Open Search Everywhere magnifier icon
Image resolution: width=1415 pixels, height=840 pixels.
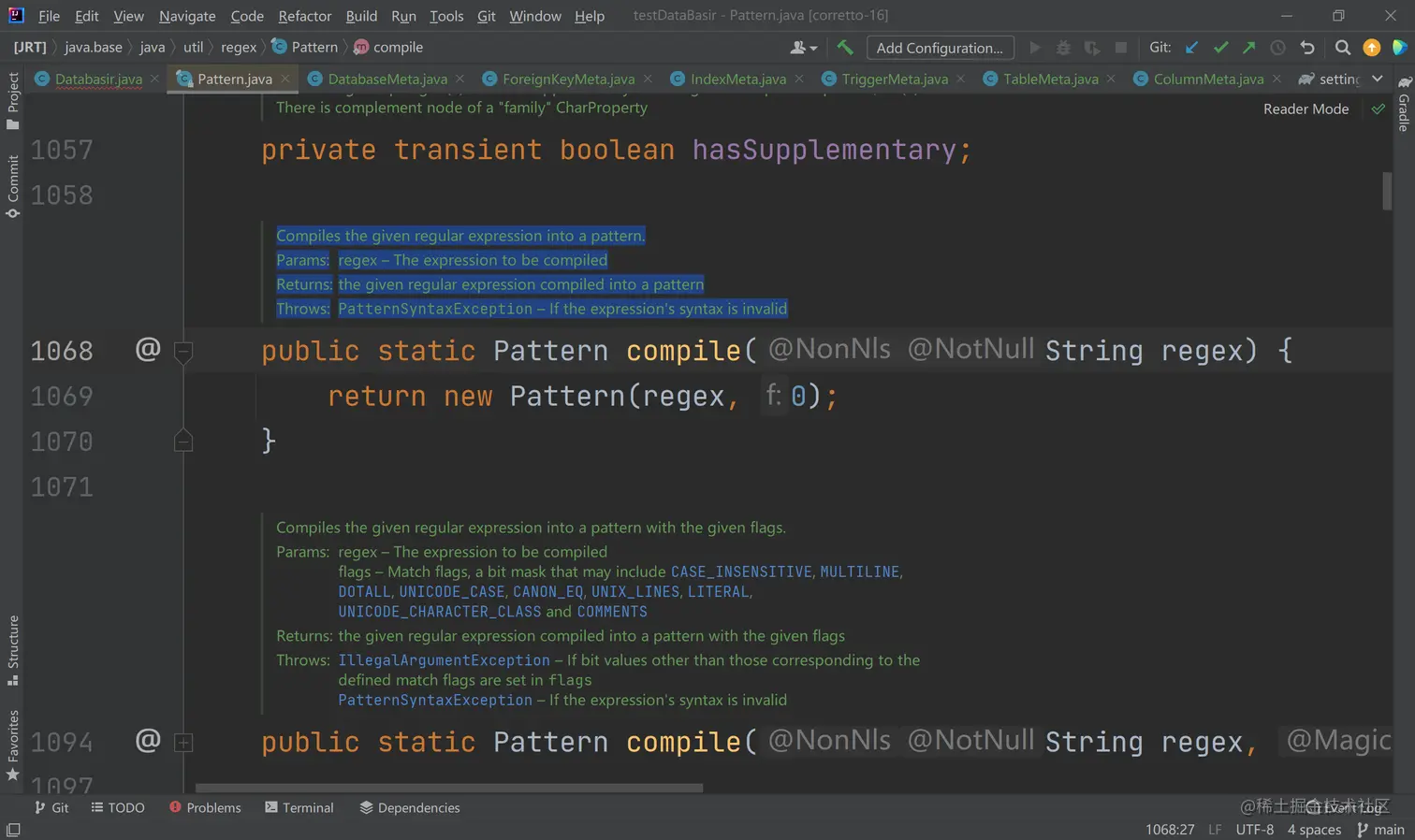(x=1342, y=47)
